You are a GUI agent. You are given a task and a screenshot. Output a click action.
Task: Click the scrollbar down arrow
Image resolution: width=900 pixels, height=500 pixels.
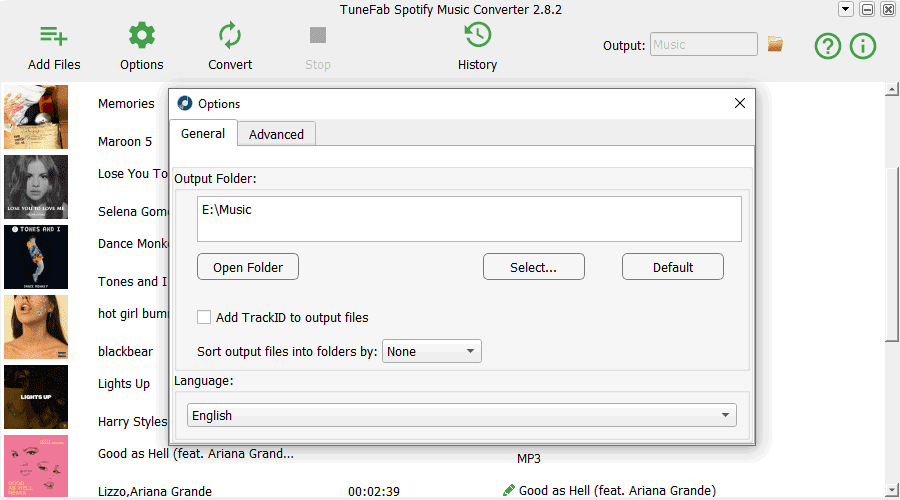[x=891, y=490]
